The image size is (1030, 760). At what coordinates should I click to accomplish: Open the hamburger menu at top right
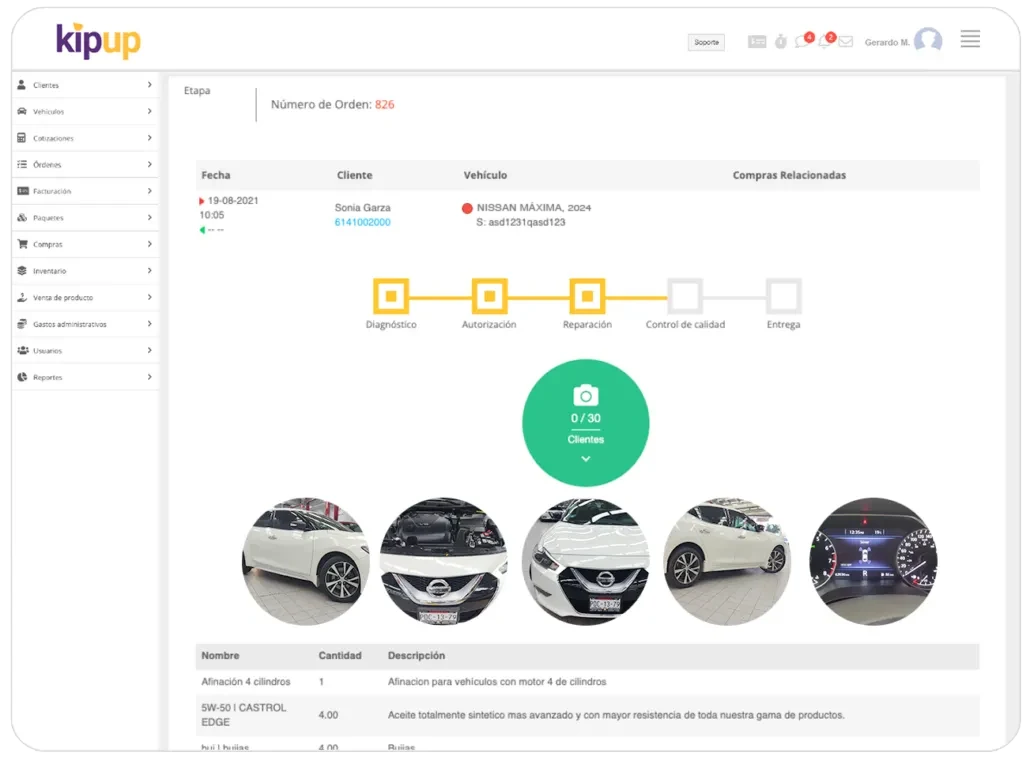970,39
